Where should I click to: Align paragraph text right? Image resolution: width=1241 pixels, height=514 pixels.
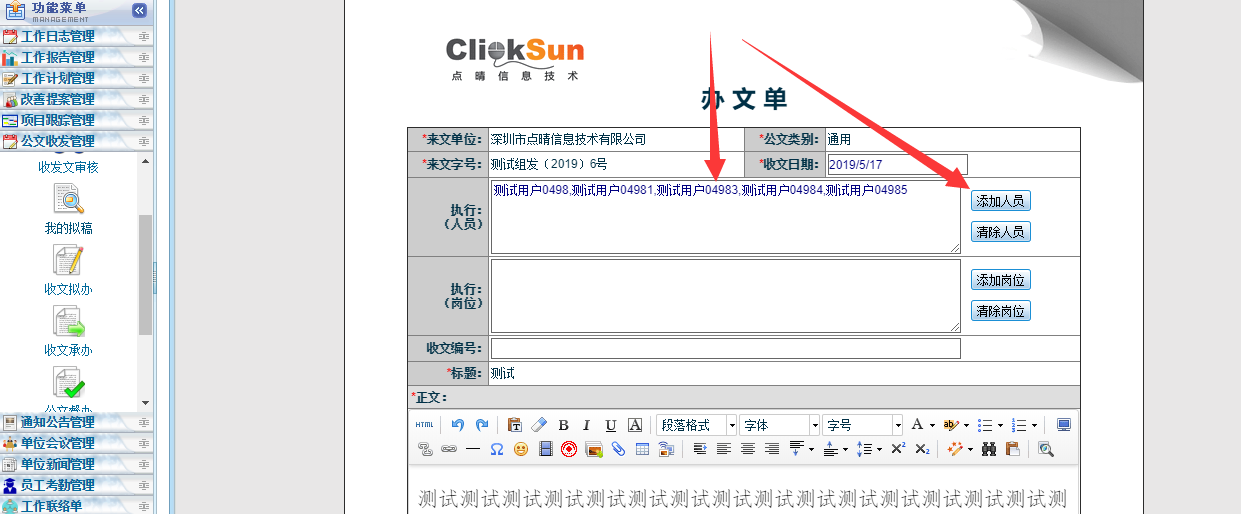(772, 449)
